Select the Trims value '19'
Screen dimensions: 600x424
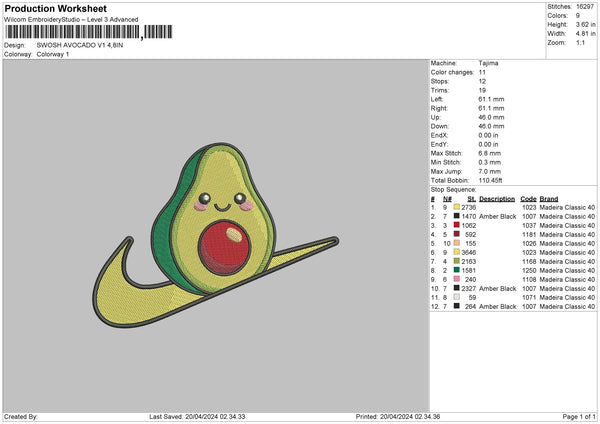coord(482,90)
